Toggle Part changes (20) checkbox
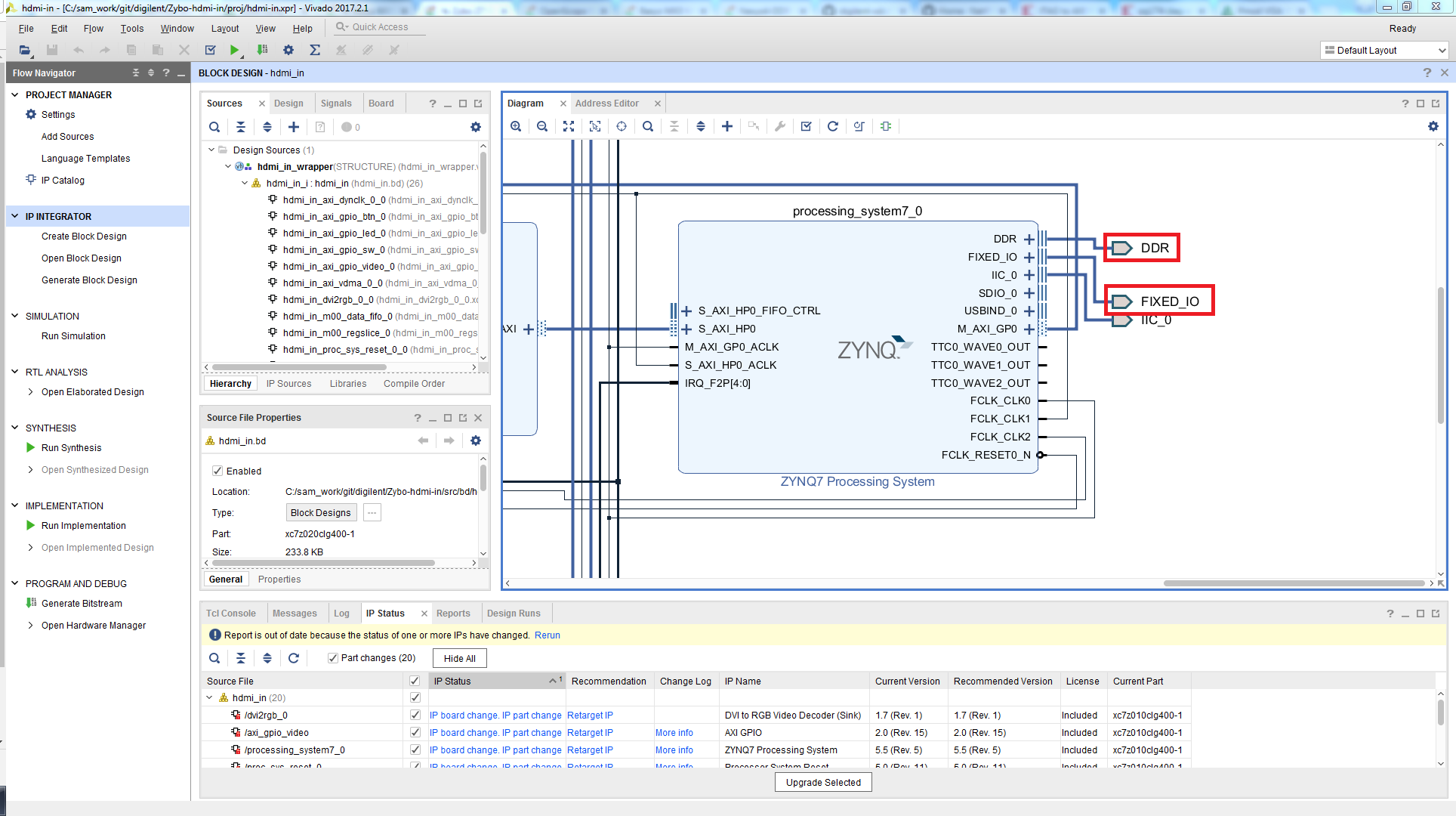The width and height of the screenshot is (1456, 816). tap(333, 658)
